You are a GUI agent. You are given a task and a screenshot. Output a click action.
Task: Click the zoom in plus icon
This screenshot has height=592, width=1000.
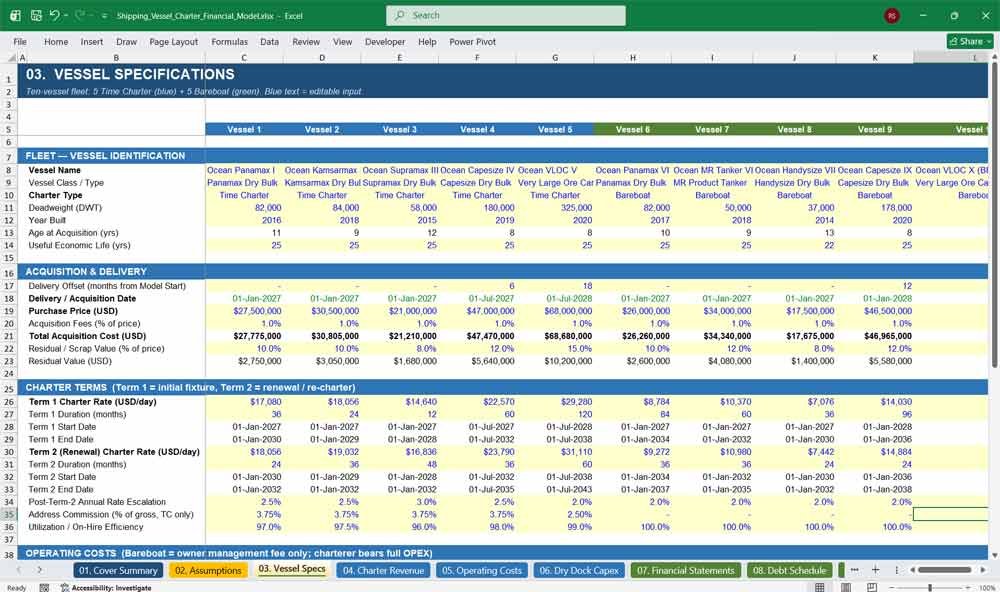969,588
